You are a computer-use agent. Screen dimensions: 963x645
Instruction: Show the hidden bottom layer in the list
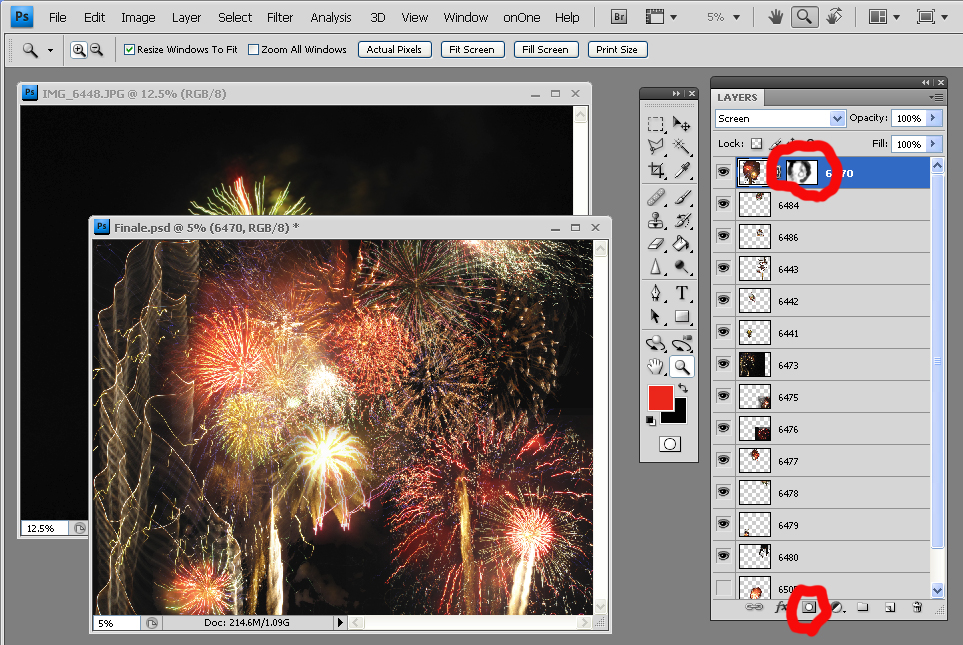pyautogui.click(x=723, y=588)
